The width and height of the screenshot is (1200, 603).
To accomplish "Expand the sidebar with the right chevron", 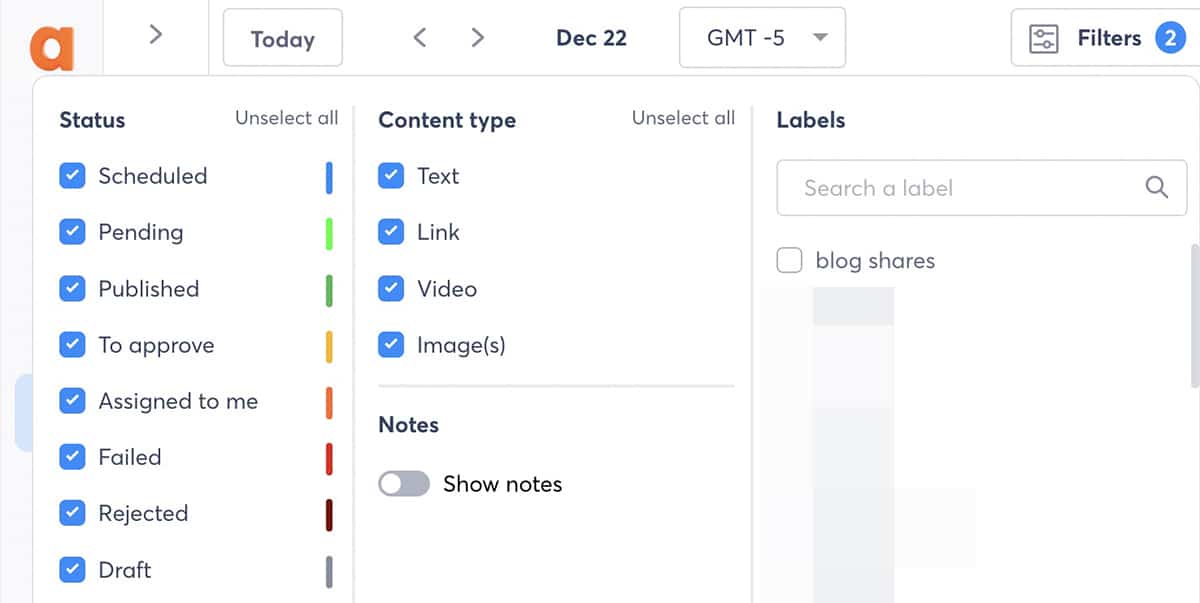I will click(155, 35).
